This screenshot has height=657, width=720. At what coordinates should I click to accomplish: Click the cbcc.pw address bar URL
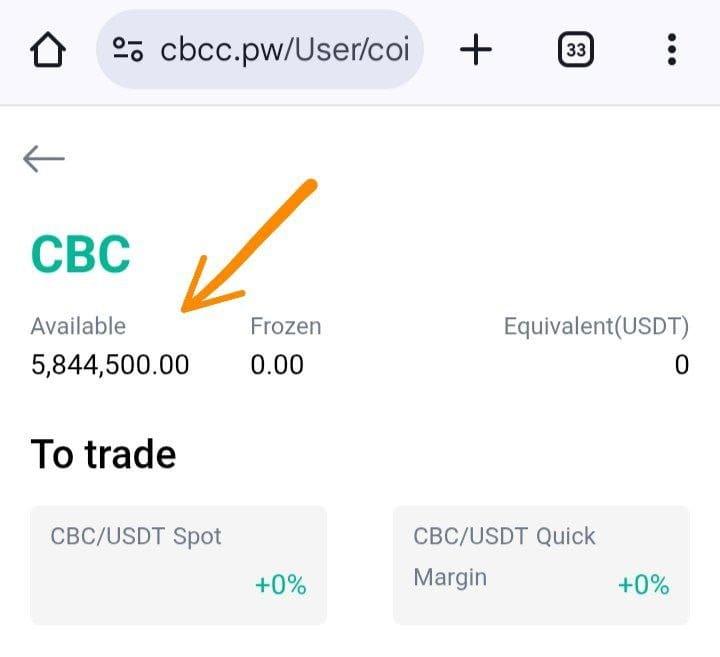284,50
